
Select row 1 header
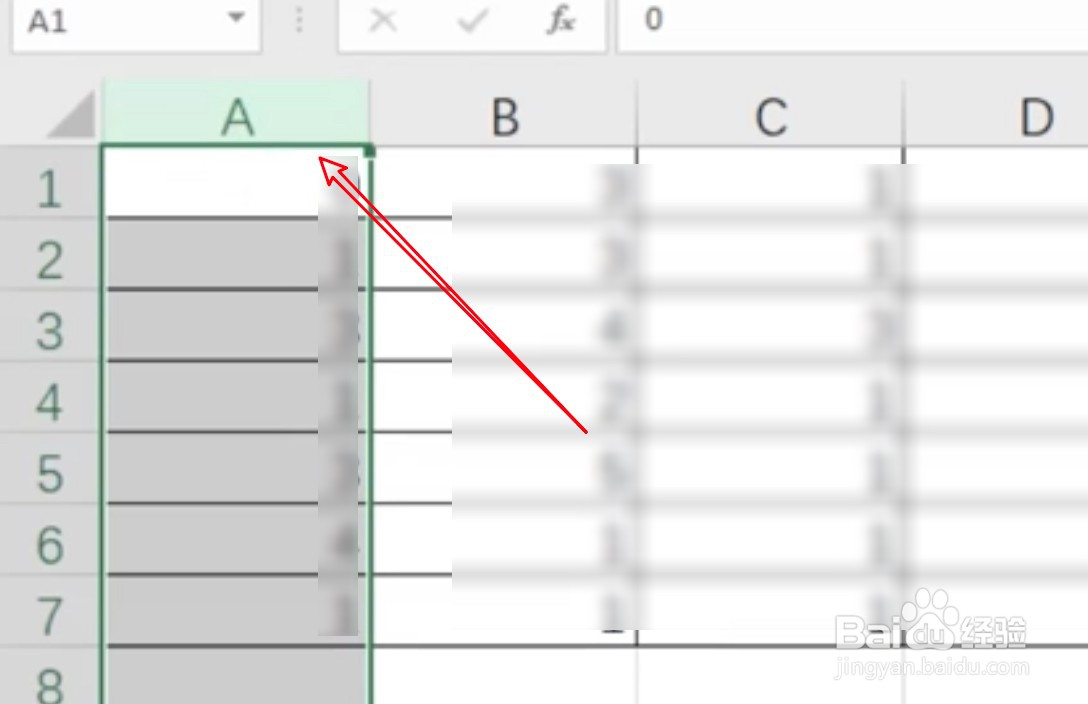pos(50,182)
